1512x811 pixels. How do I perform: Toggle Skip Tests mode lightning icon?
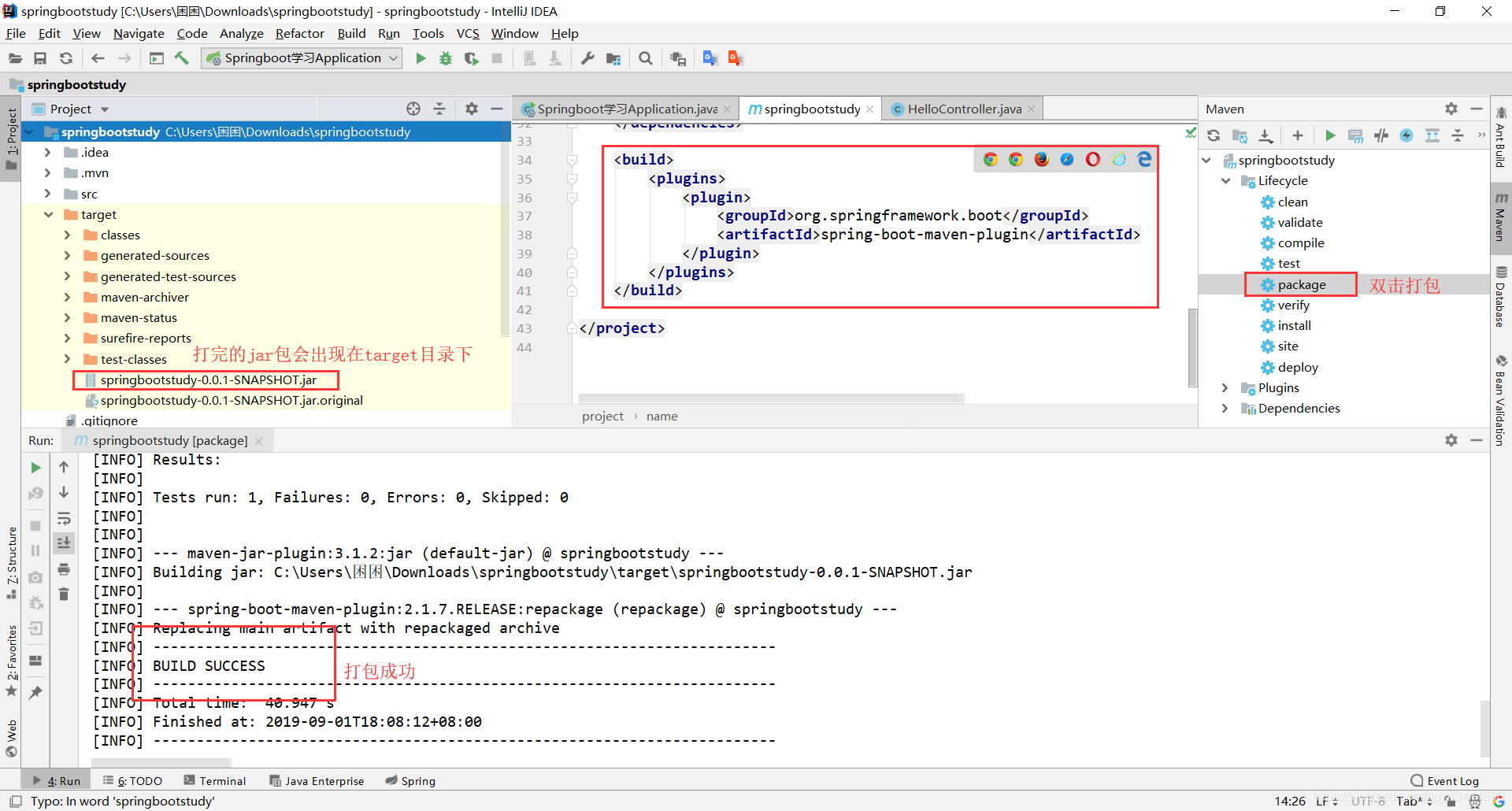[x=1406, y=135]
